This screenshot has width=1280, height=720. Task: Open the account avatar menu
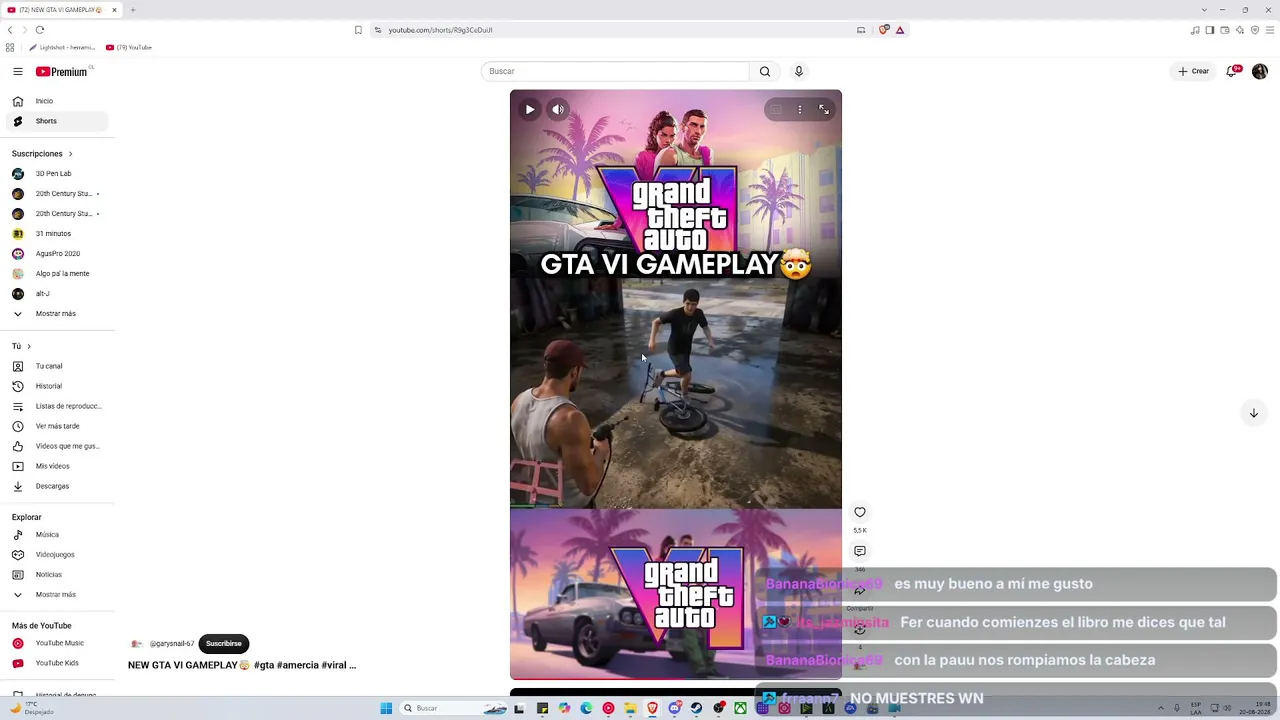pos(1260,71)
